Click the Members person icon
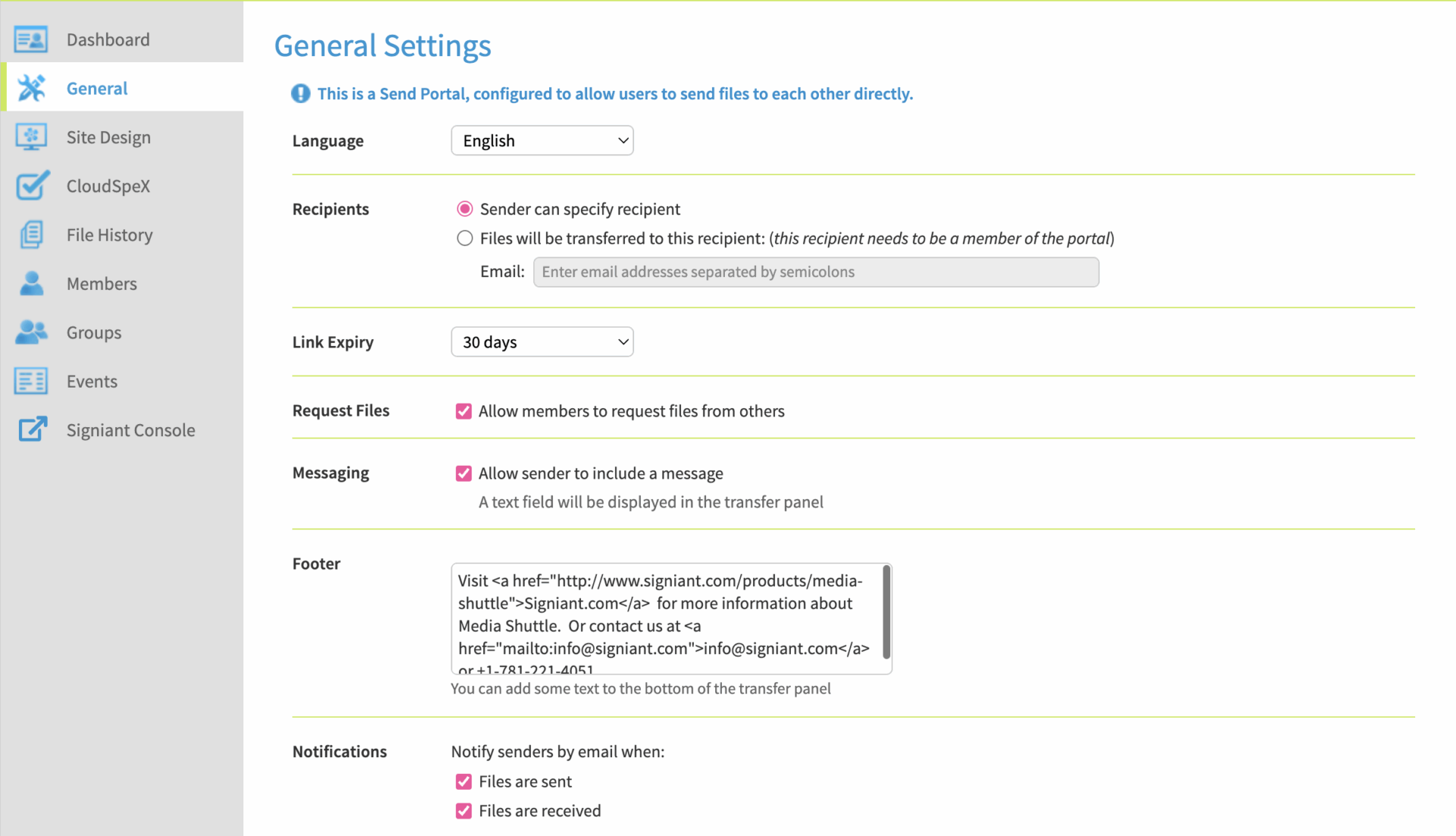1456x836 pixels. tap(31, 284)
